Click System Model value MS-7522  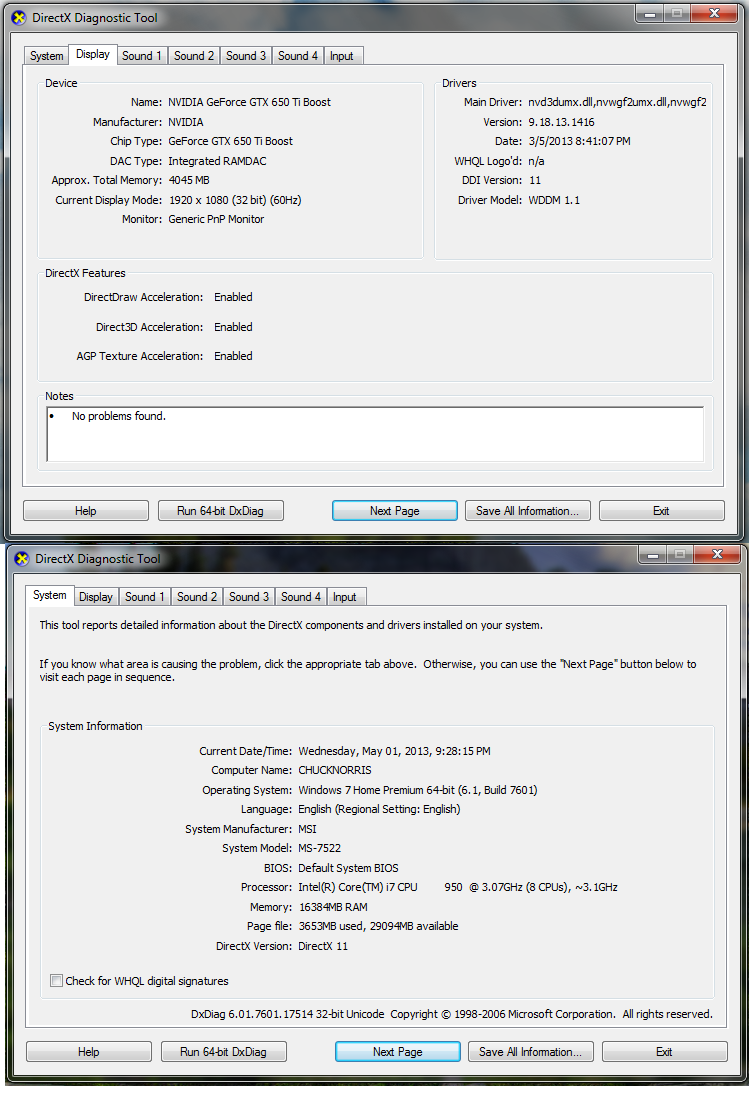click(320, 848)
